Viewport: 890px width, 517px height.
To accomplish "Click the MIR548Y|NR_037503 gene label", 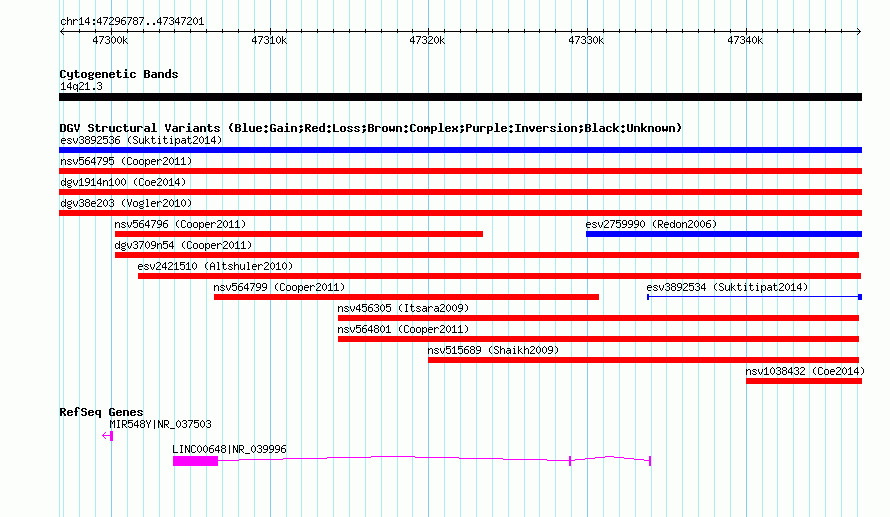I will pyautogui.click(x=160, y=424).
